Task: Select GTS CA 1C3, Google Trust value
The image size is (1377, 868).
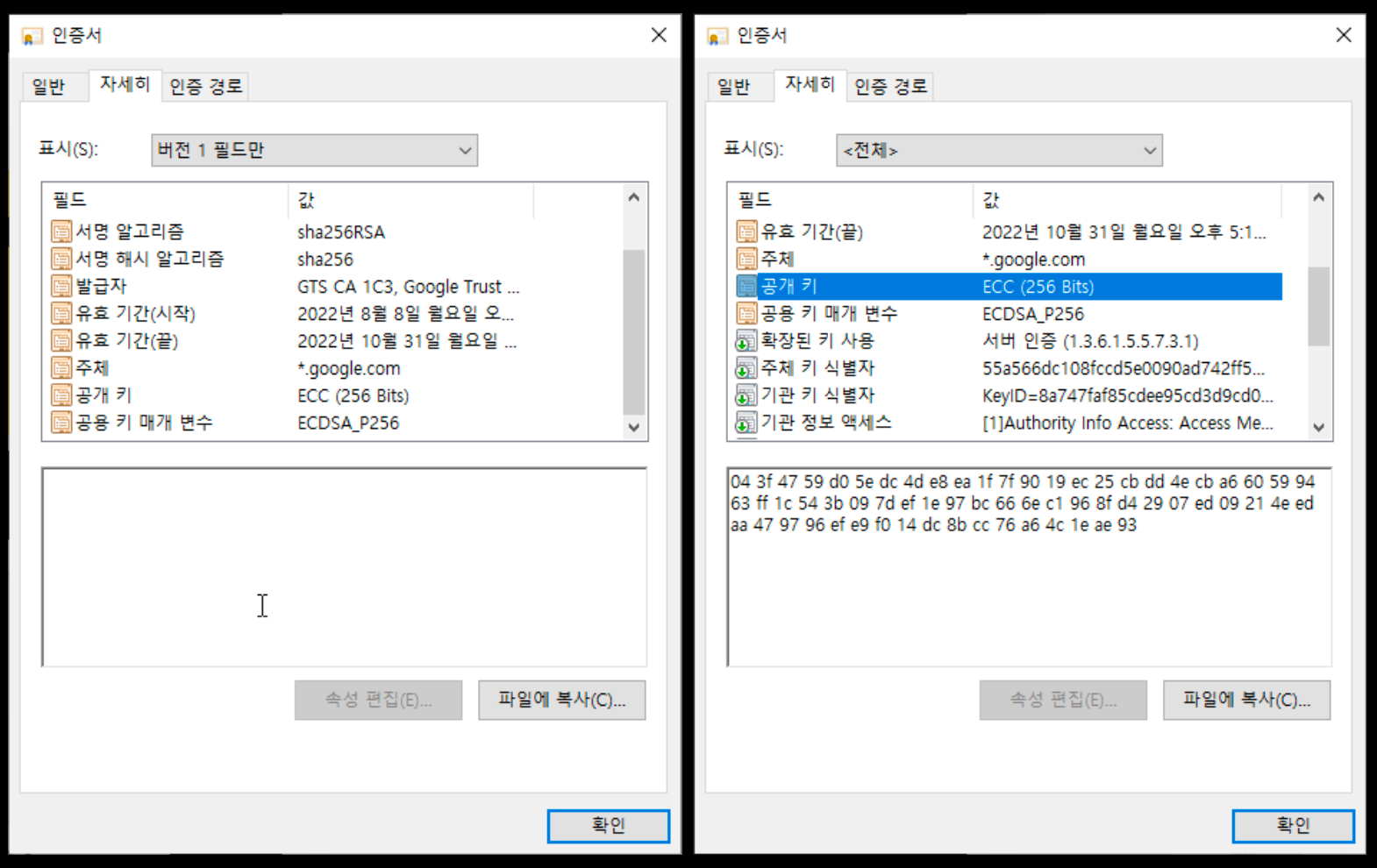Action: (x=408, y=287)
